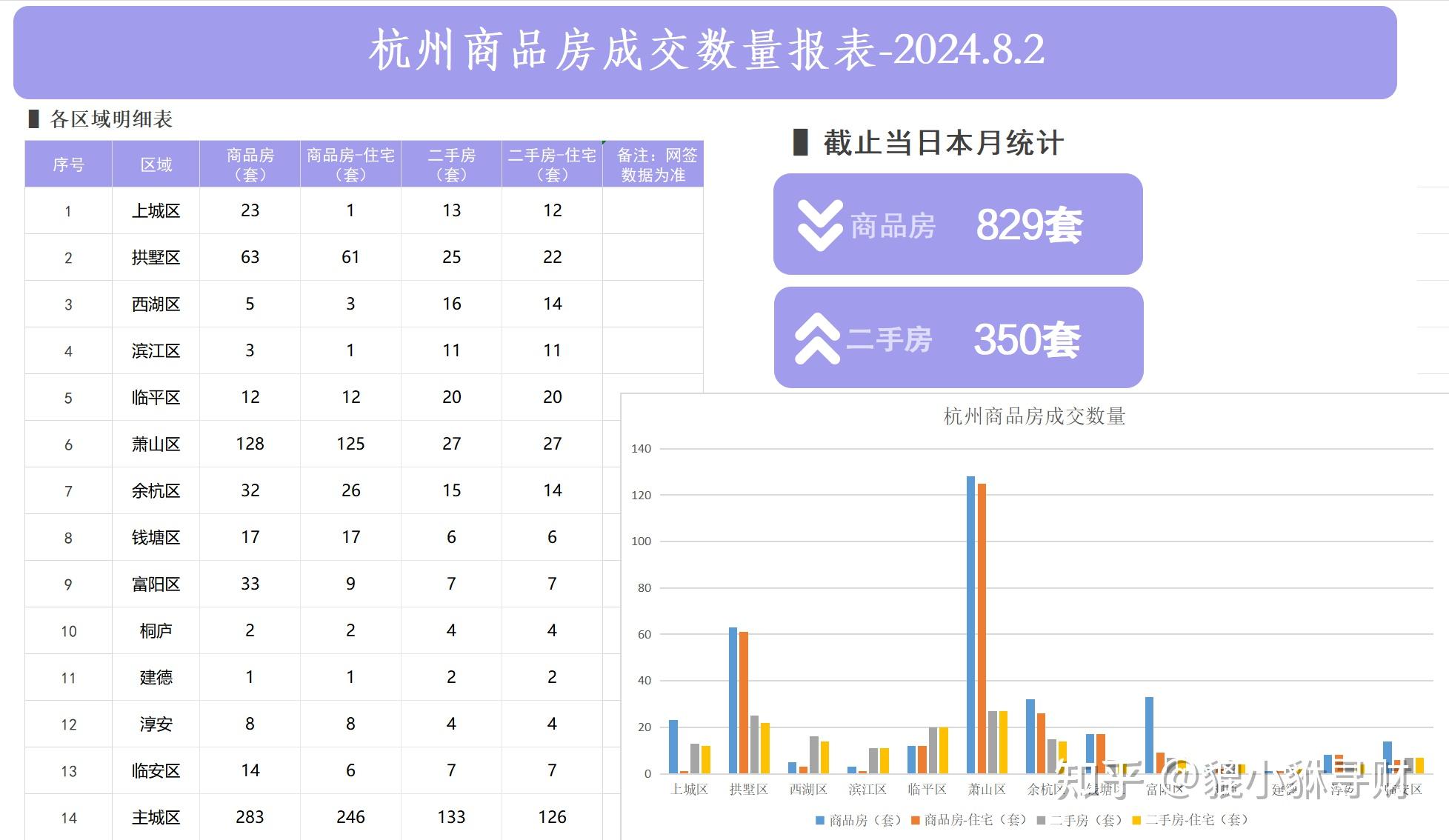
Task: Select the 钱塘区 cell
Action: pyautogui.click(x=156, y=538)
